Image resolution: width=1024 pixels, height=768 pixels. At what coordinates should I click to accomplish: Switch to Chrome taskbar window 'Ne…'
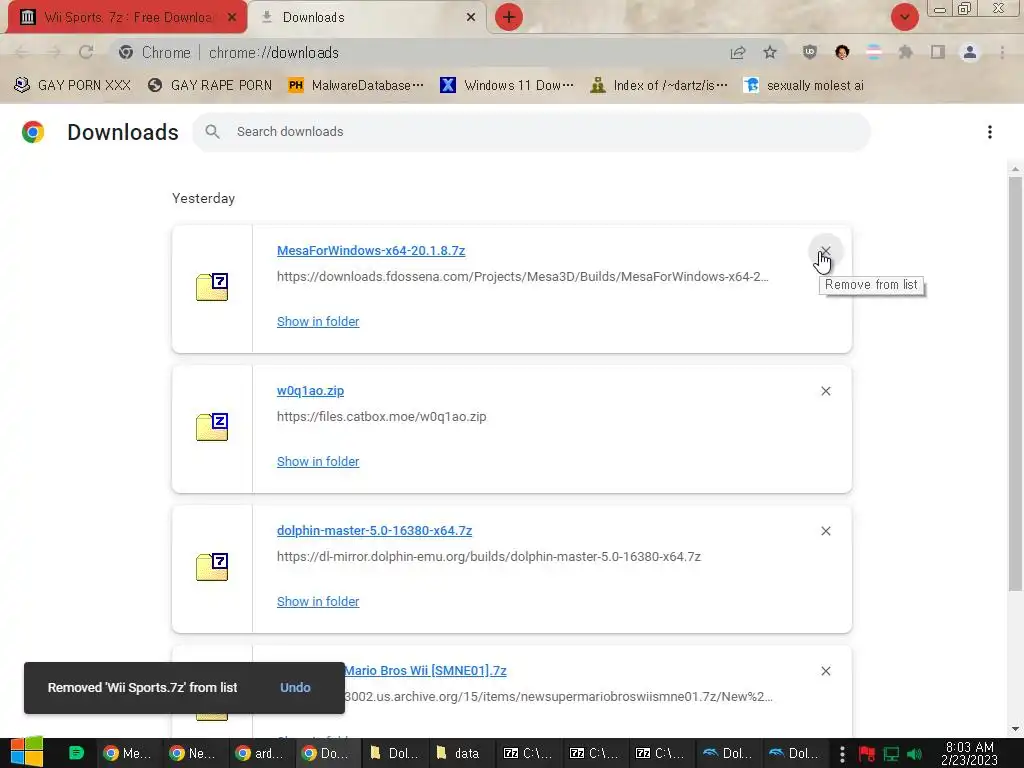(193, 753)
